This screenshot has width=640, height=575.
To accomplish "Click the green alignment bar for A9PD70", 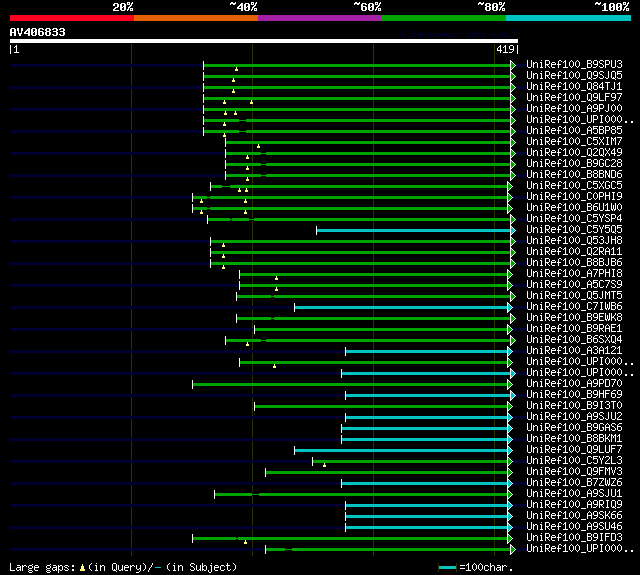I will (x=350, y=384).
